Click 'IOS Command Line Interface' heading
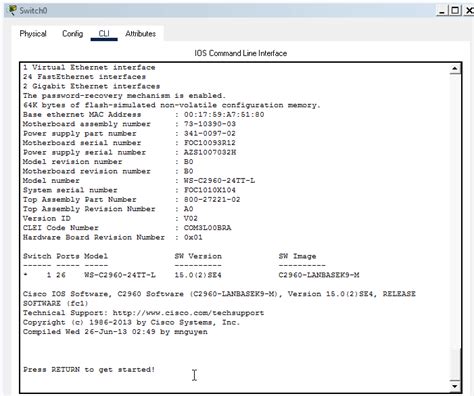474x396 pixels. 241,53
